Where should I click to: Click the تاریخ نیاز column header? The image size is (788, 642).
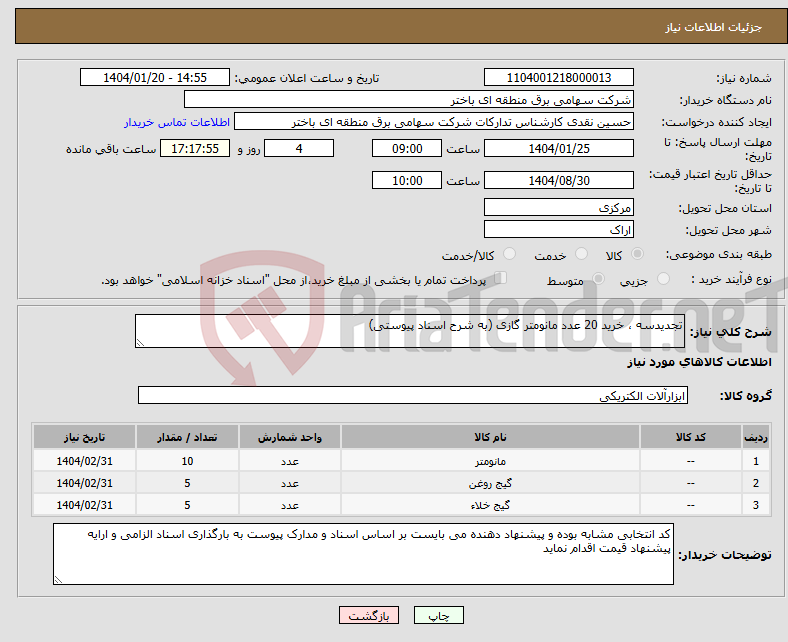click(85, 438)
